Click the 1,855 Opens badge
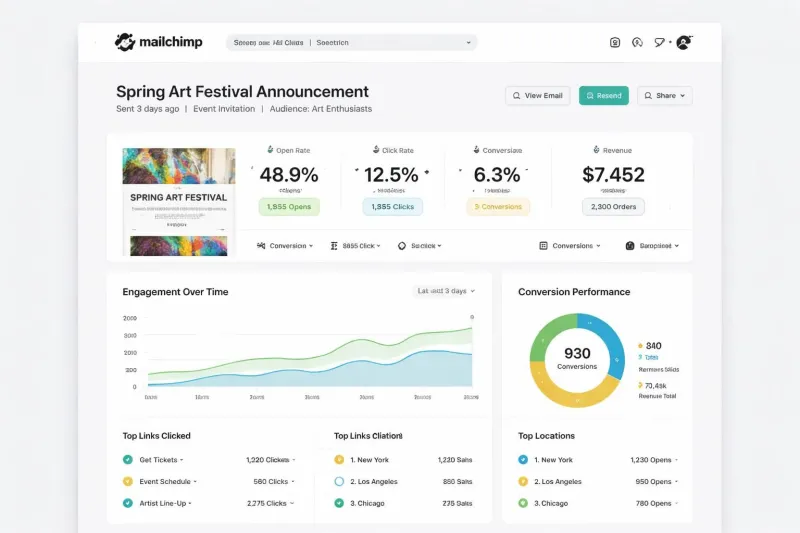This screenshot has height=533, width=800. [x=289, y=207]
